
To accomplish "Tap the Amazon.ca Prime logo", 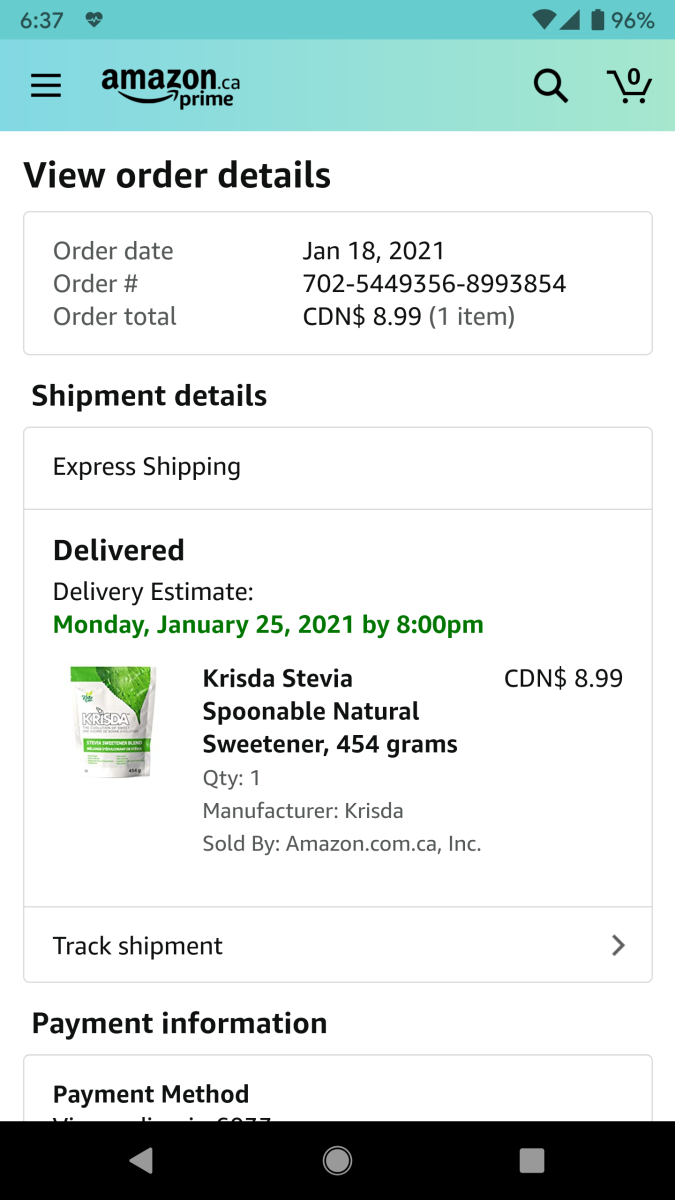I will point(171,86).
